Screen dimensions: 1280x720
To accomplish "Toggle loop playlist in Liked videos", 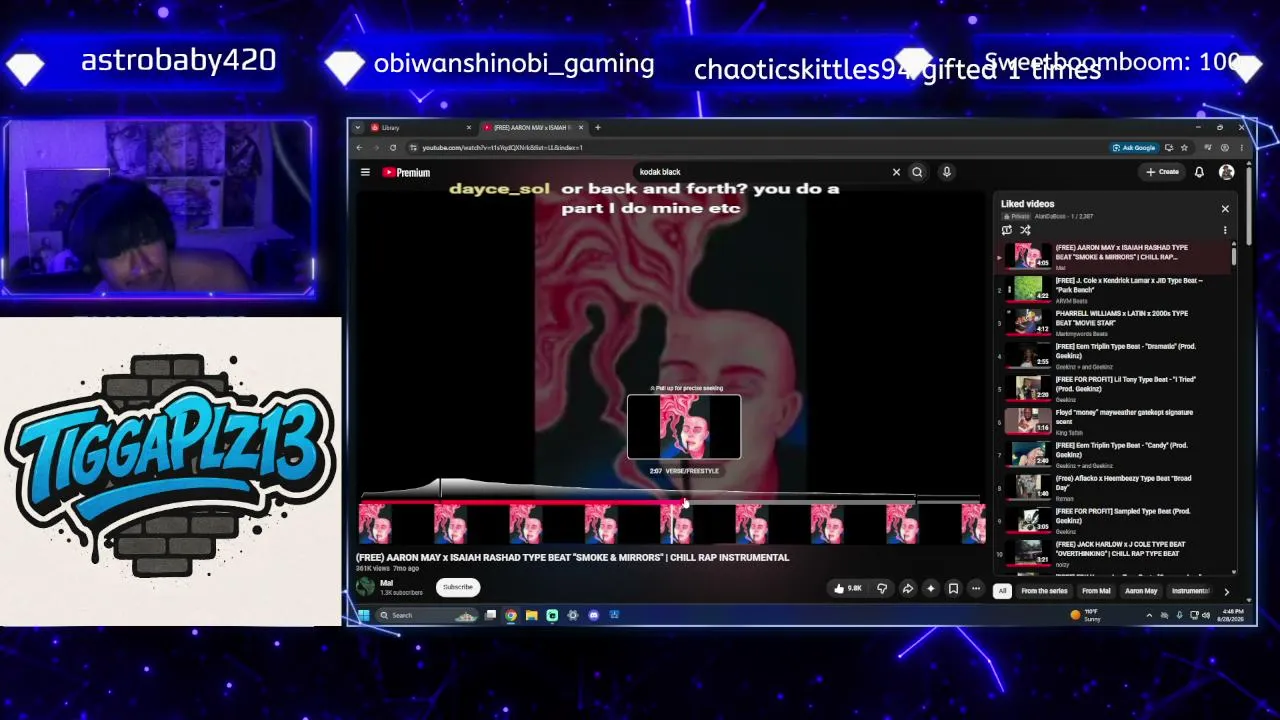I will pyautogui.click(x=1007, y=230).
